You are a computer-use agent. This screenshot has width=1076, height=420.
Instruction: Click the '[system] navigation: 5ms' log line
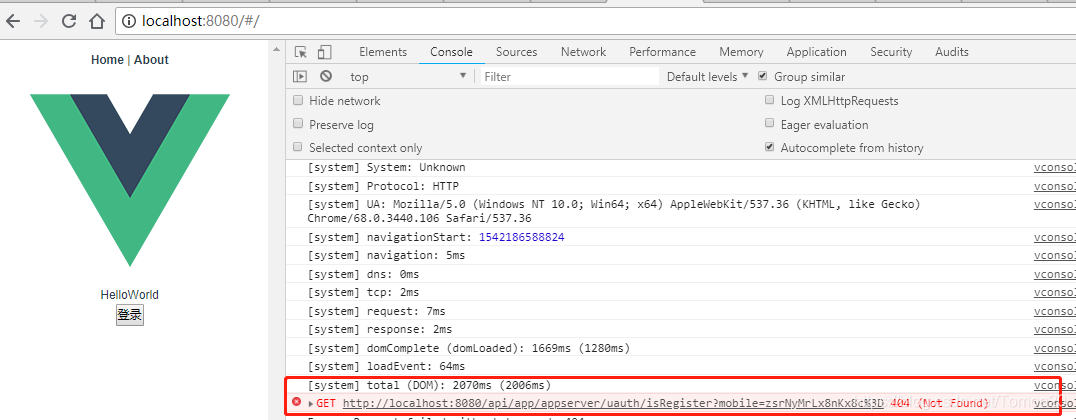pos(386,255)
